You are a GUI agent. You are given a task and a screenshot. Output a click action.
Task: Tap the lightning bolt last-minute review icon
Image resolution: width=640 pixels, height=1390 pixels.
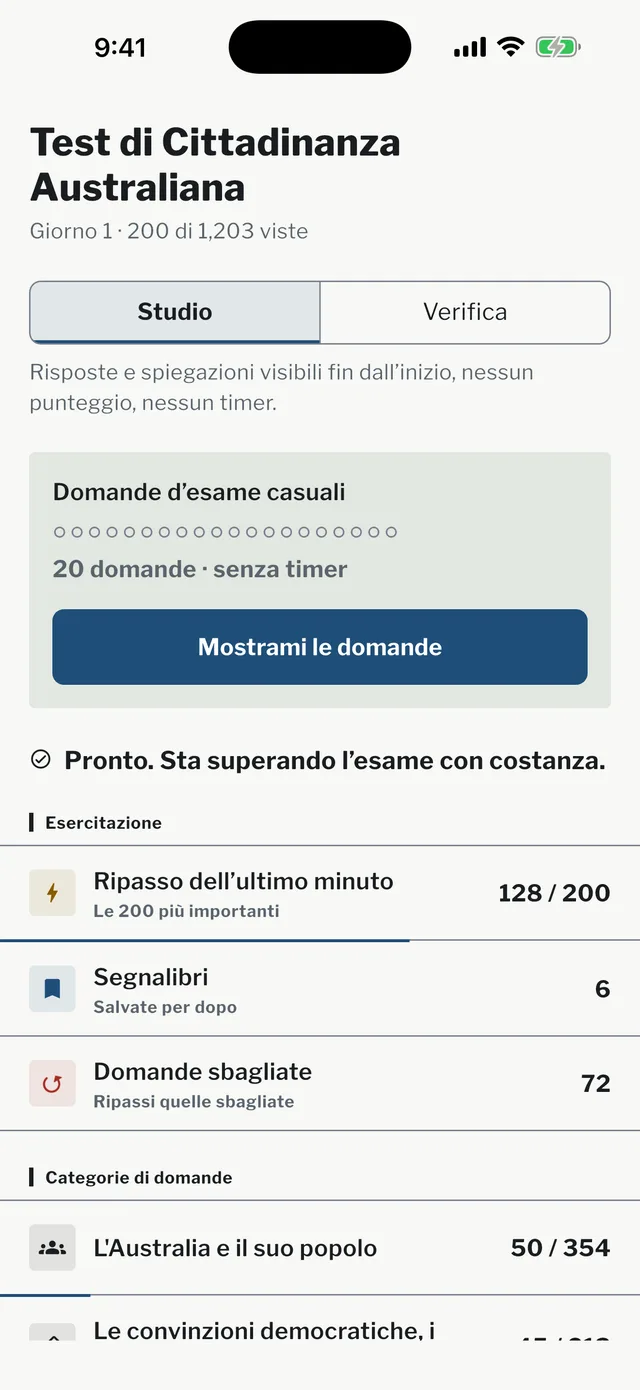point(52,893)
